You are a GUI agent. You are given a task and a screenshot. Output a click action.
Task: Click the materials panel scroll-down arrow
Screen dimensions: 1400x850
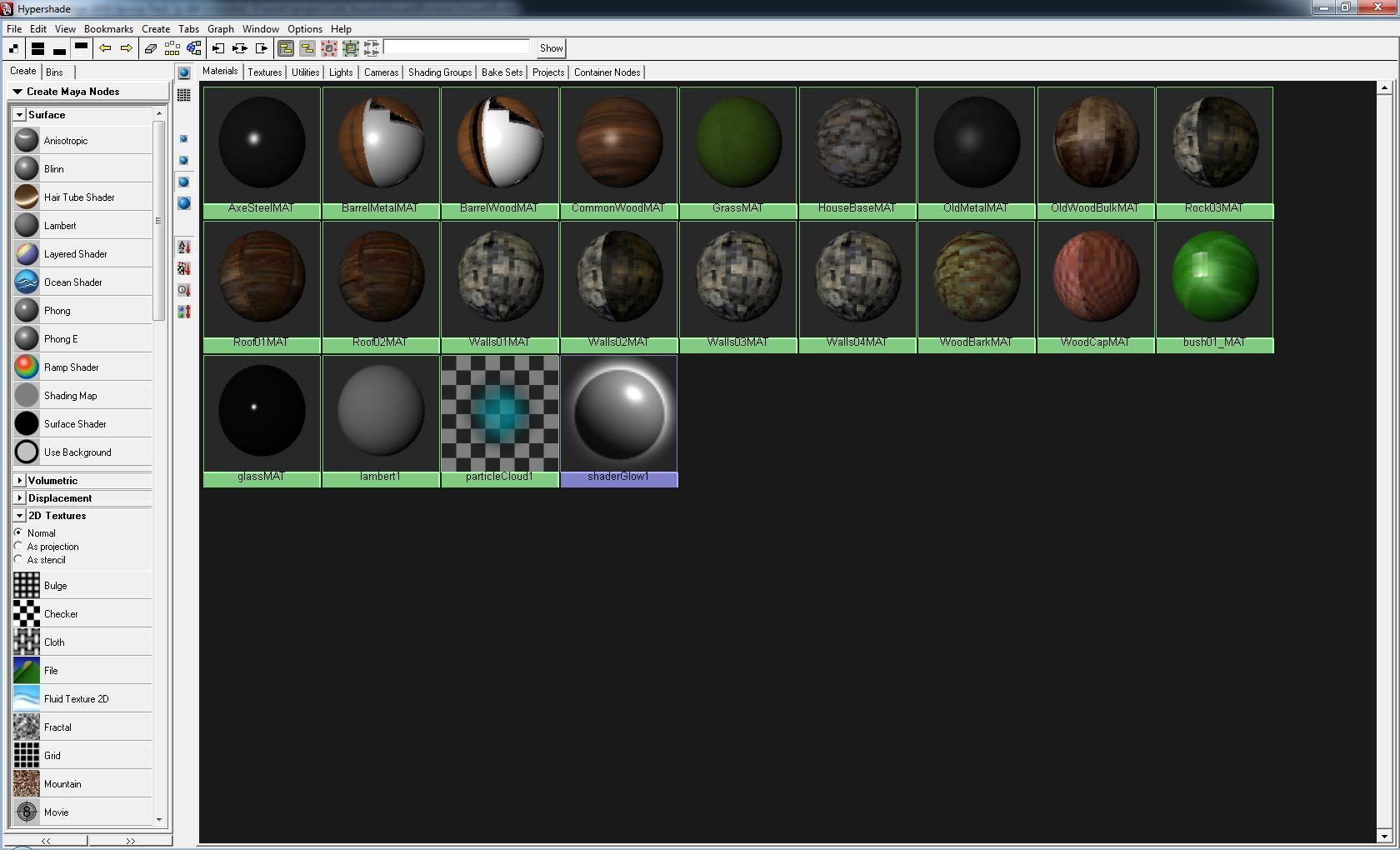[1384, 836]
